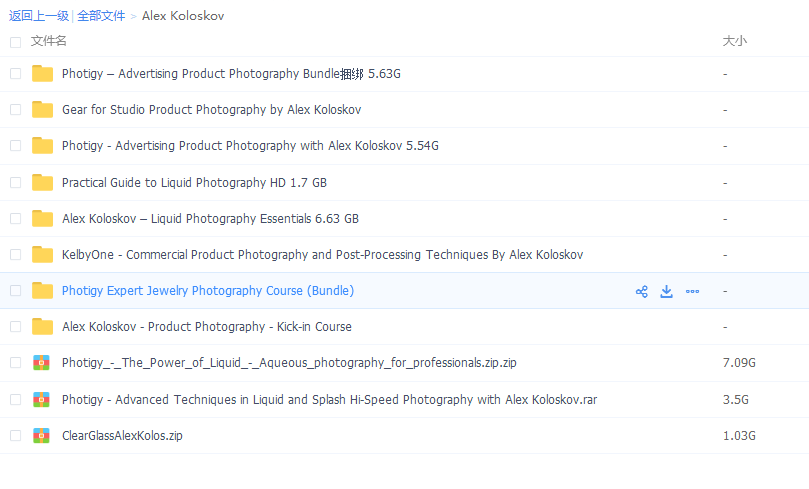Click the folder icon of KelbyOne Commercial Product Photography
This screenshot has width=809, height=489.
tap(42, 255)
